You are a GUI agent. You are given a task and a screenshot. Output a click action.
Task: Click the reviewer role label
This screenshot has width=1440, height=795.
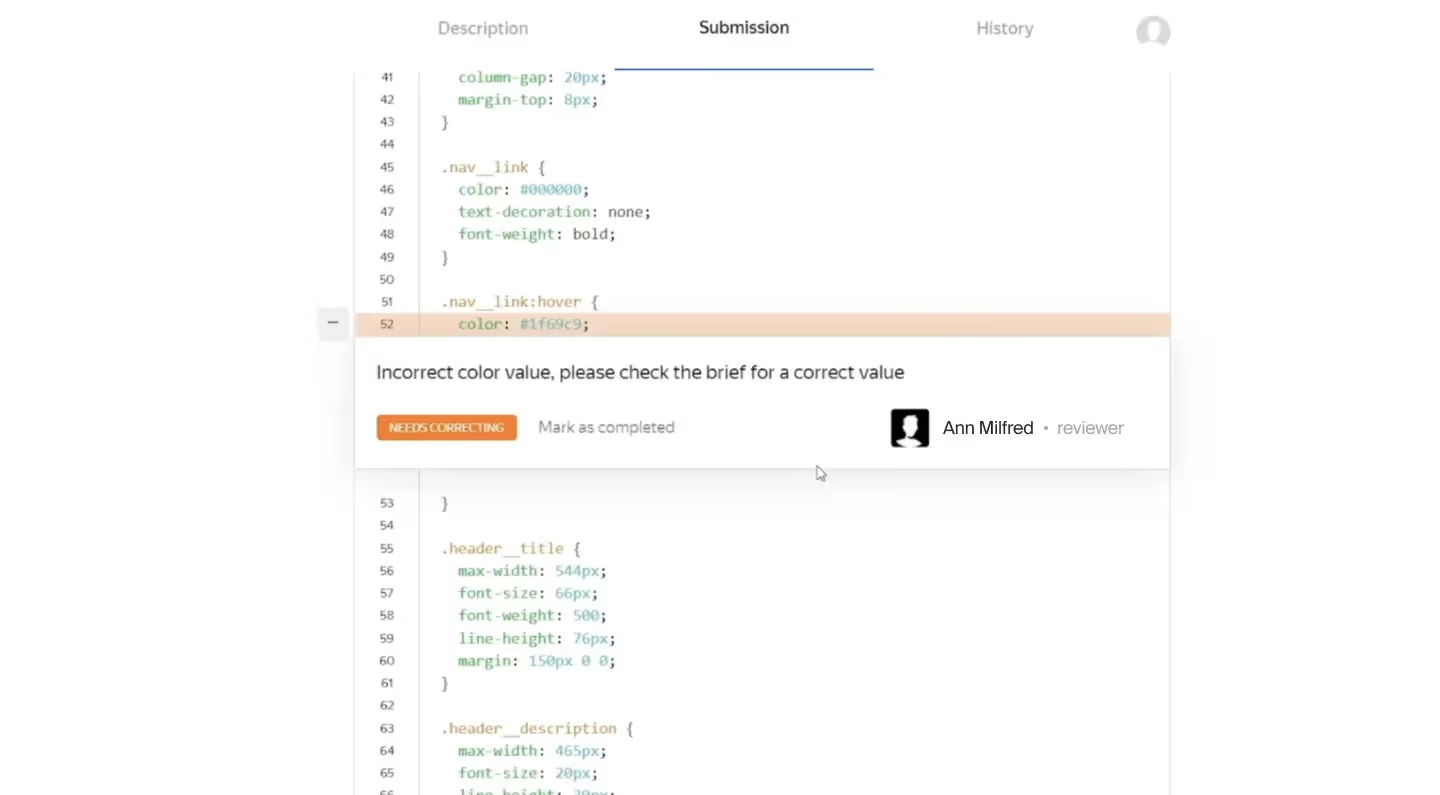point(1090,428)
